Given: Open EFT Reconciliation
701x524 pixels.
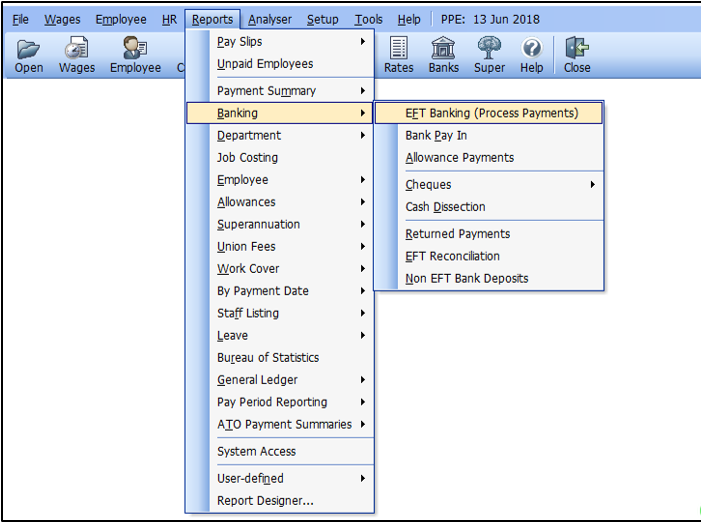Looking at the screenshot, I should point(489,256).
